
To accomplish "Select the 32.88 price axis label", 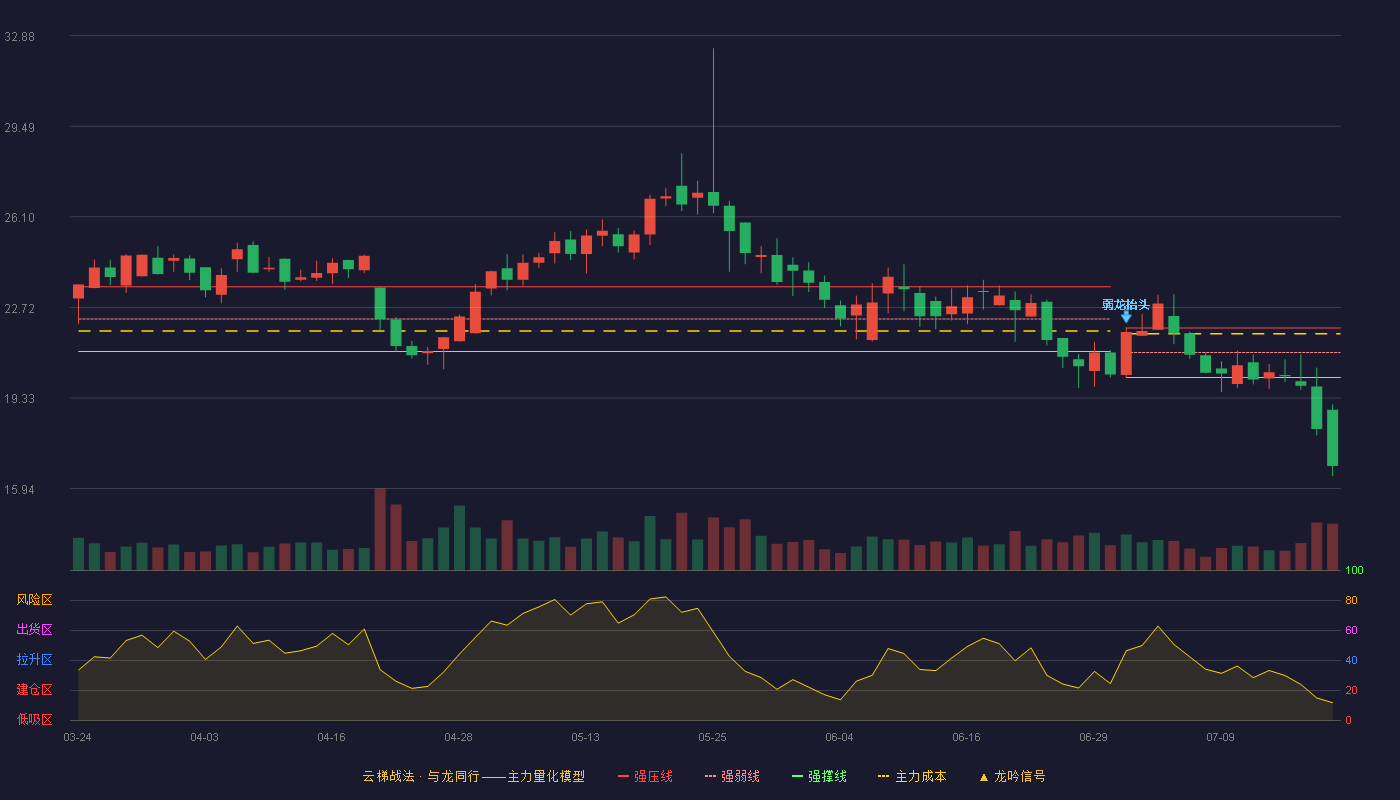I will click(20, 36).
